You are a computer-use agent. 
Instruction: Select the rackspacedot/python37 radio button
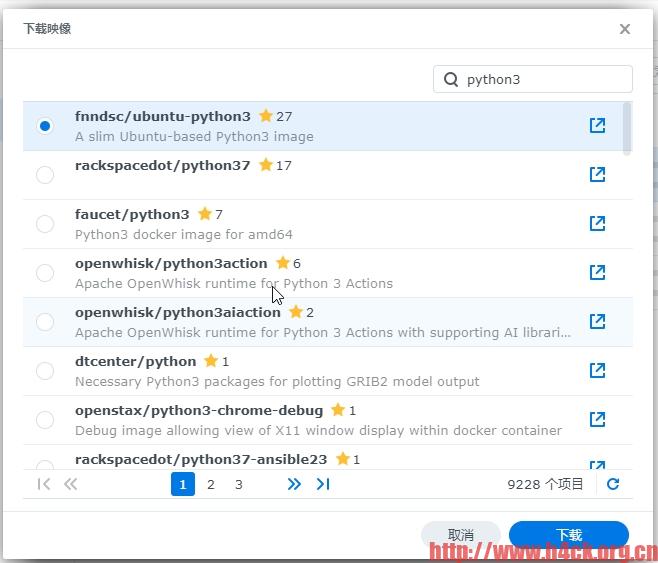[45, 175]
